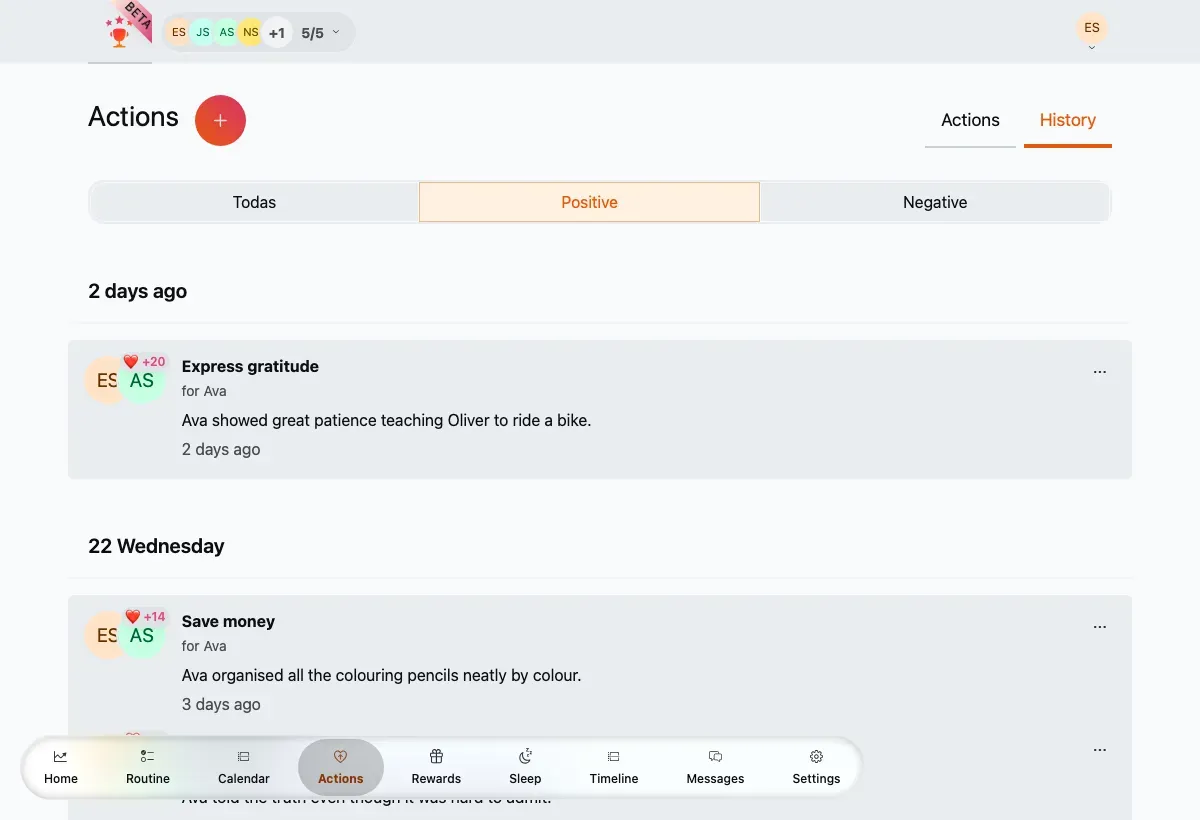The height and width of the screenshot is (820, 1200).
Task: Click AS avatar on Express gratitude entry
Action: [142, 380]
